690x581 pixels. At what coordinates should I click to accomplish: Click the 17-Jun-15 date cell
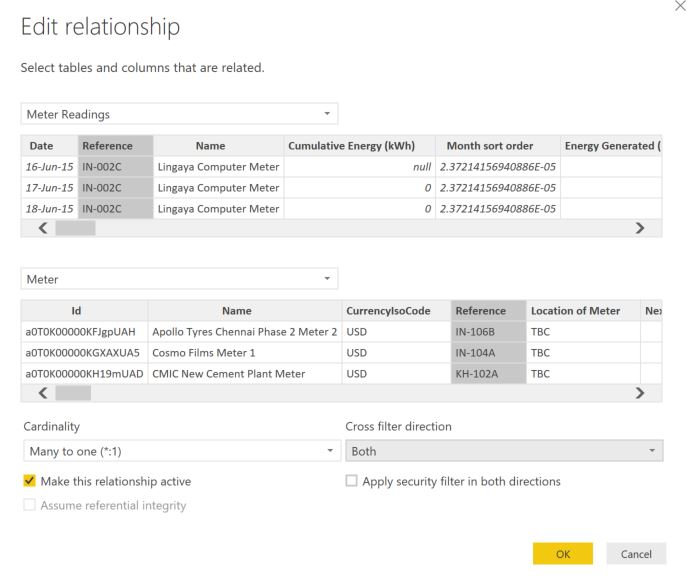(49, 188)
